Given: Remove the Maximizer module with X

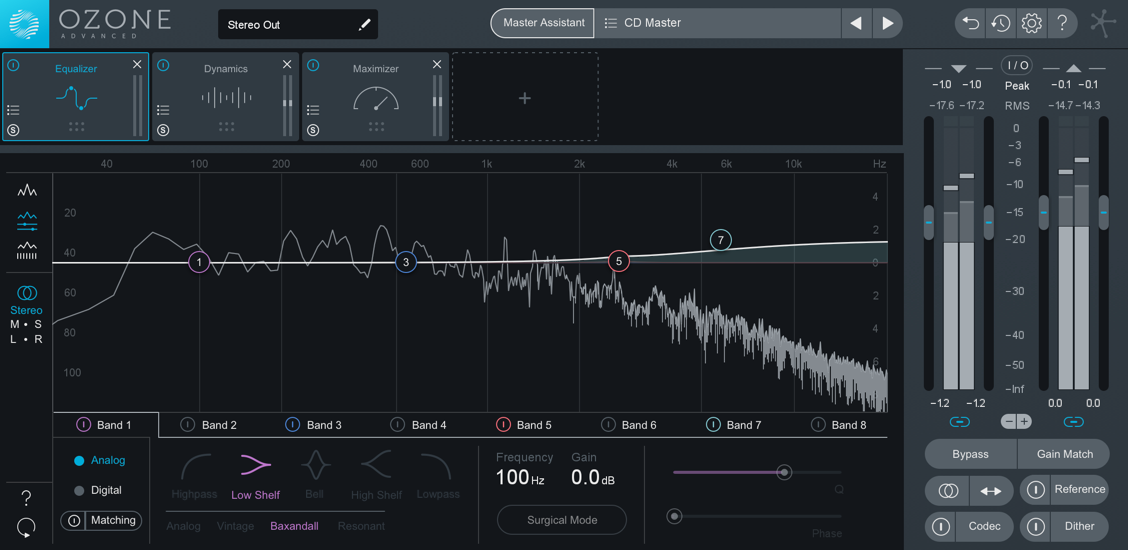Looking at the screenshot, I should pyautogui.click(x=437, y=65).
